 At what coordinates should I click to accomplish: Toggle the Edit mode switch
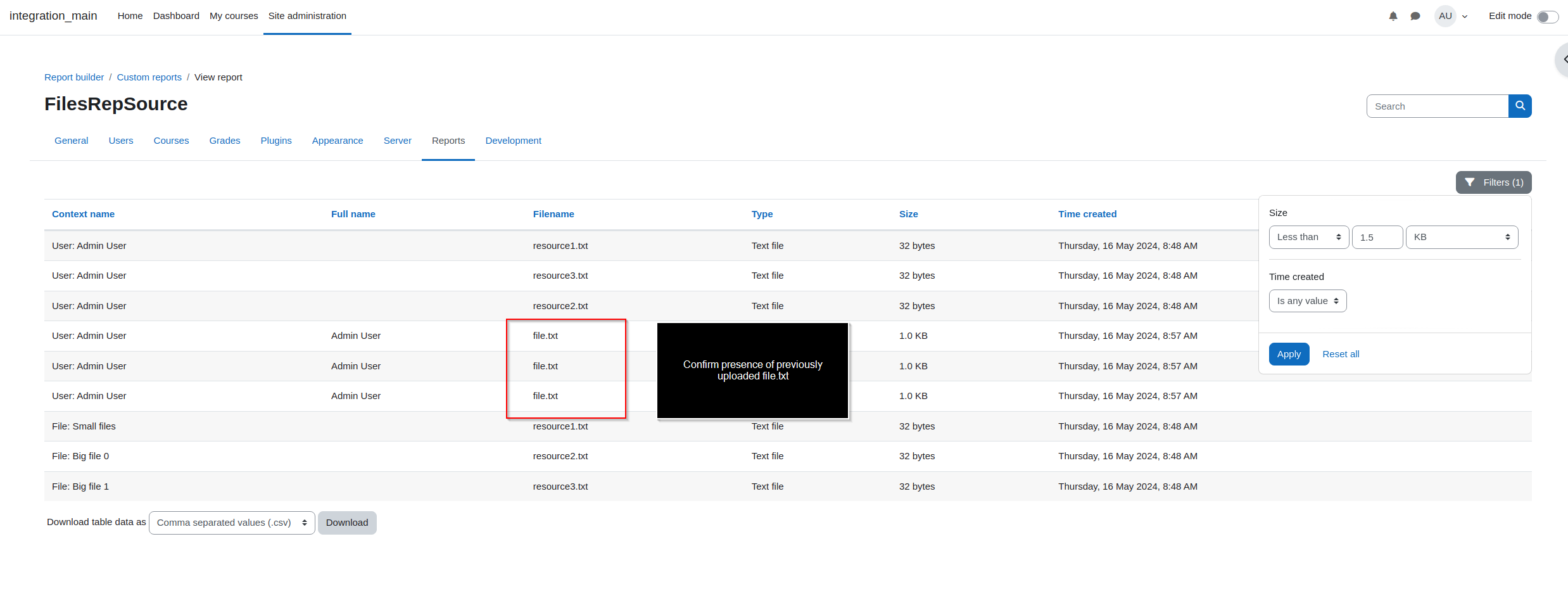[x=1548, y=17]
